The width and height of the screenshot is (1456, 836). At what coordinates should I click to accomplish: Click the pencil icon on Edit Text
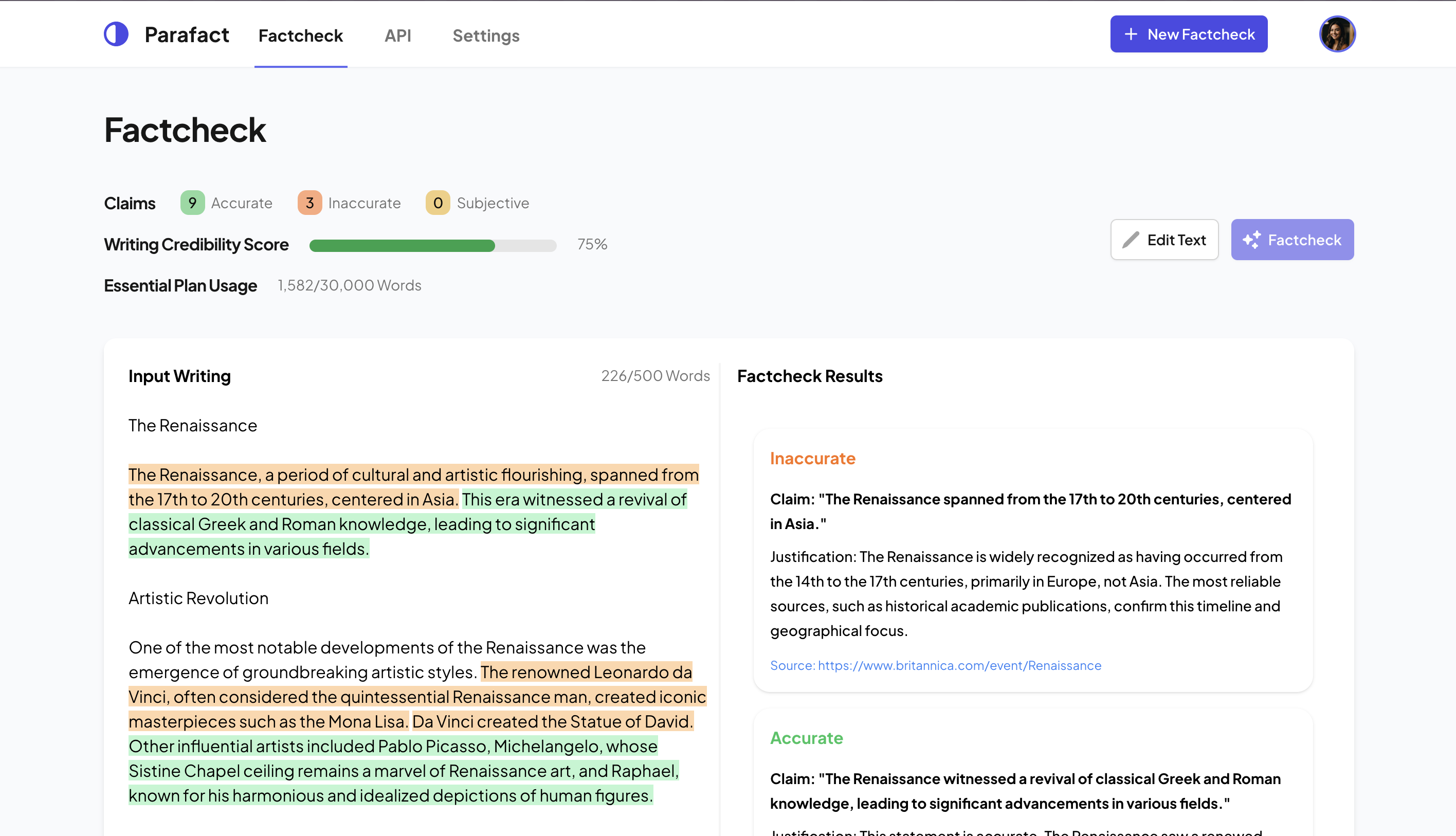tap(1131, 240)
